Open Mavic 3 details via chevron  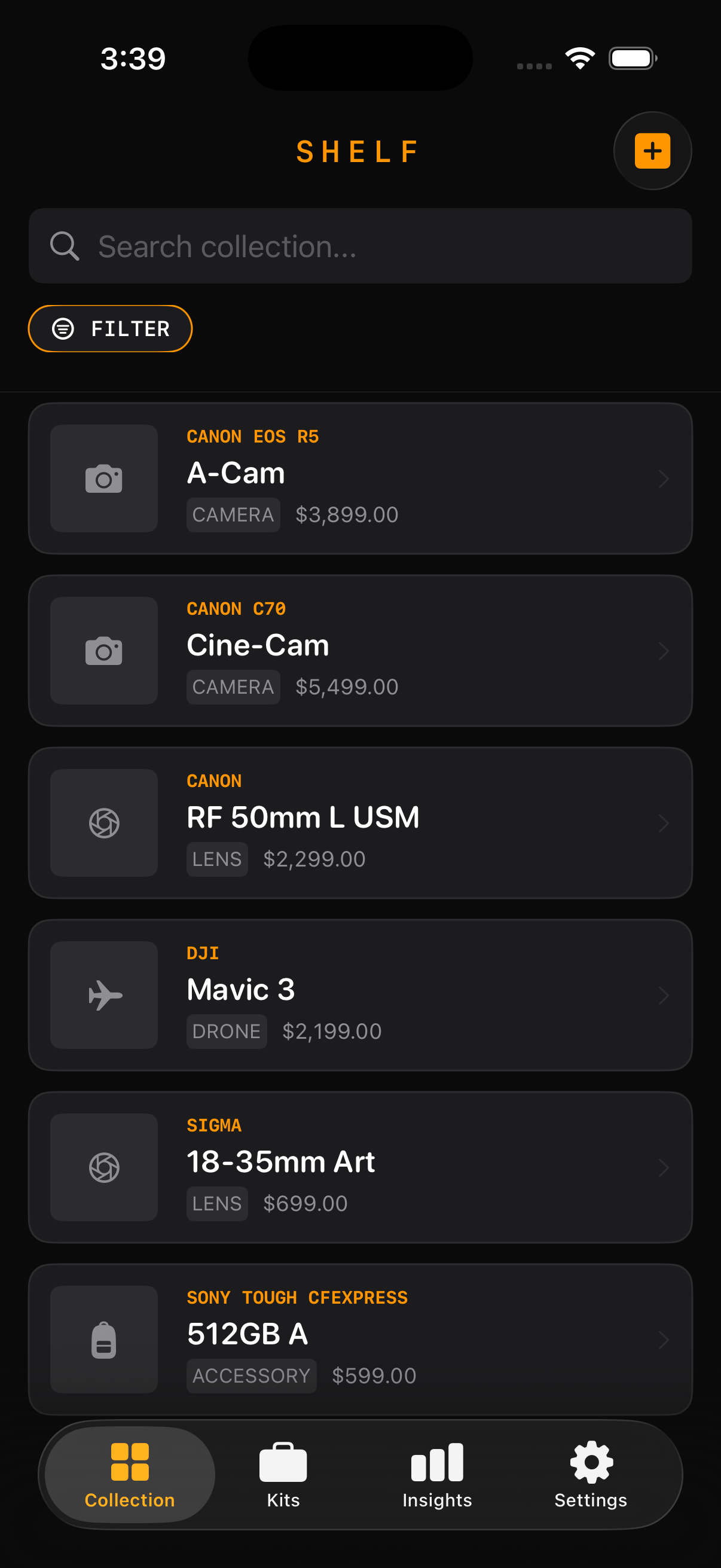click(x=663, y=995)
